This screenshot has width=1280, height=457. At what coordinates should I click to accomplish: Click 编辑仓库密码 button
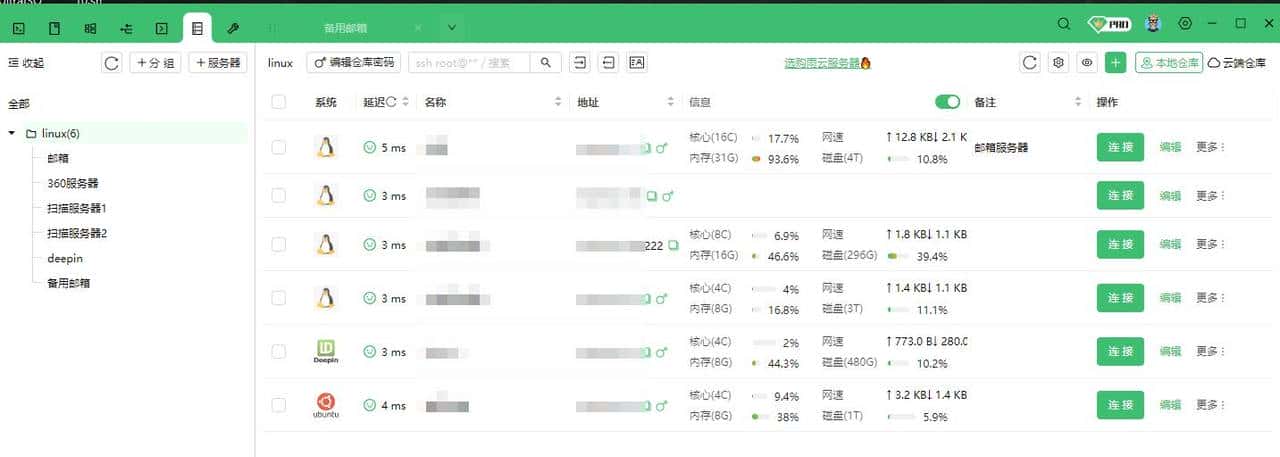pyautogui.click(x=353, y=62)
